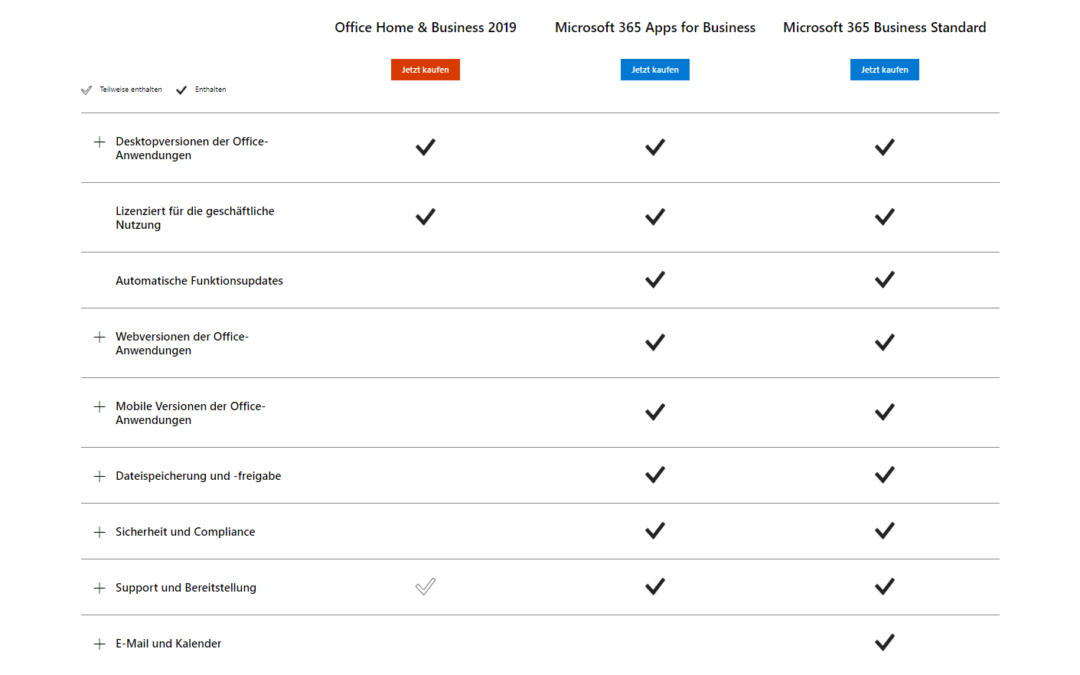Click Dateispeicherung checkmark under Apps for Business
The width and height of the screenshot is (1080, 675).
654,474
